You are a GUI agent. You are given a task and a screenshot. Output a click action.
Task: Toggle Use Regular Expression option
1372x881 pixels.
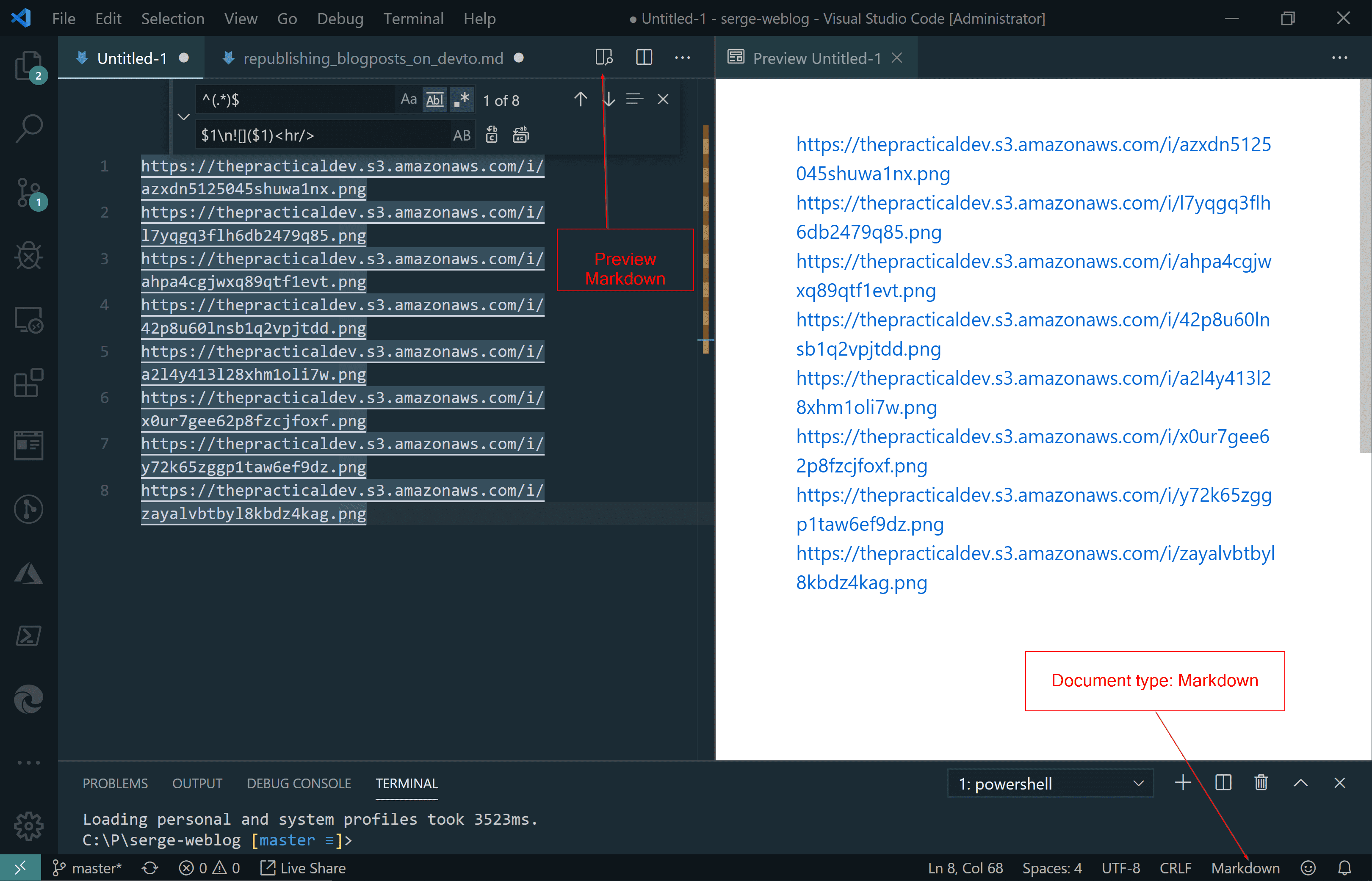[461, 99]
